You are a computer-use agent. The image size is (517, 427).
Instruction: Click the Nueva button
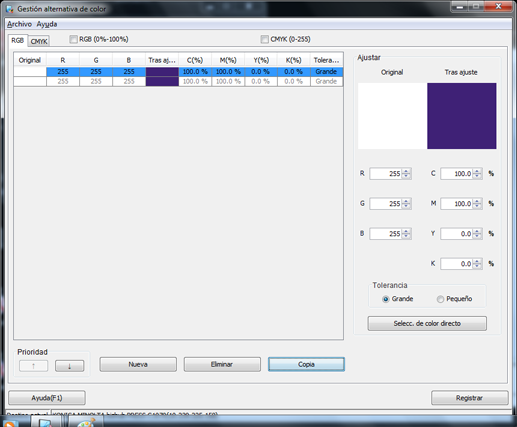tap(138, 364)
